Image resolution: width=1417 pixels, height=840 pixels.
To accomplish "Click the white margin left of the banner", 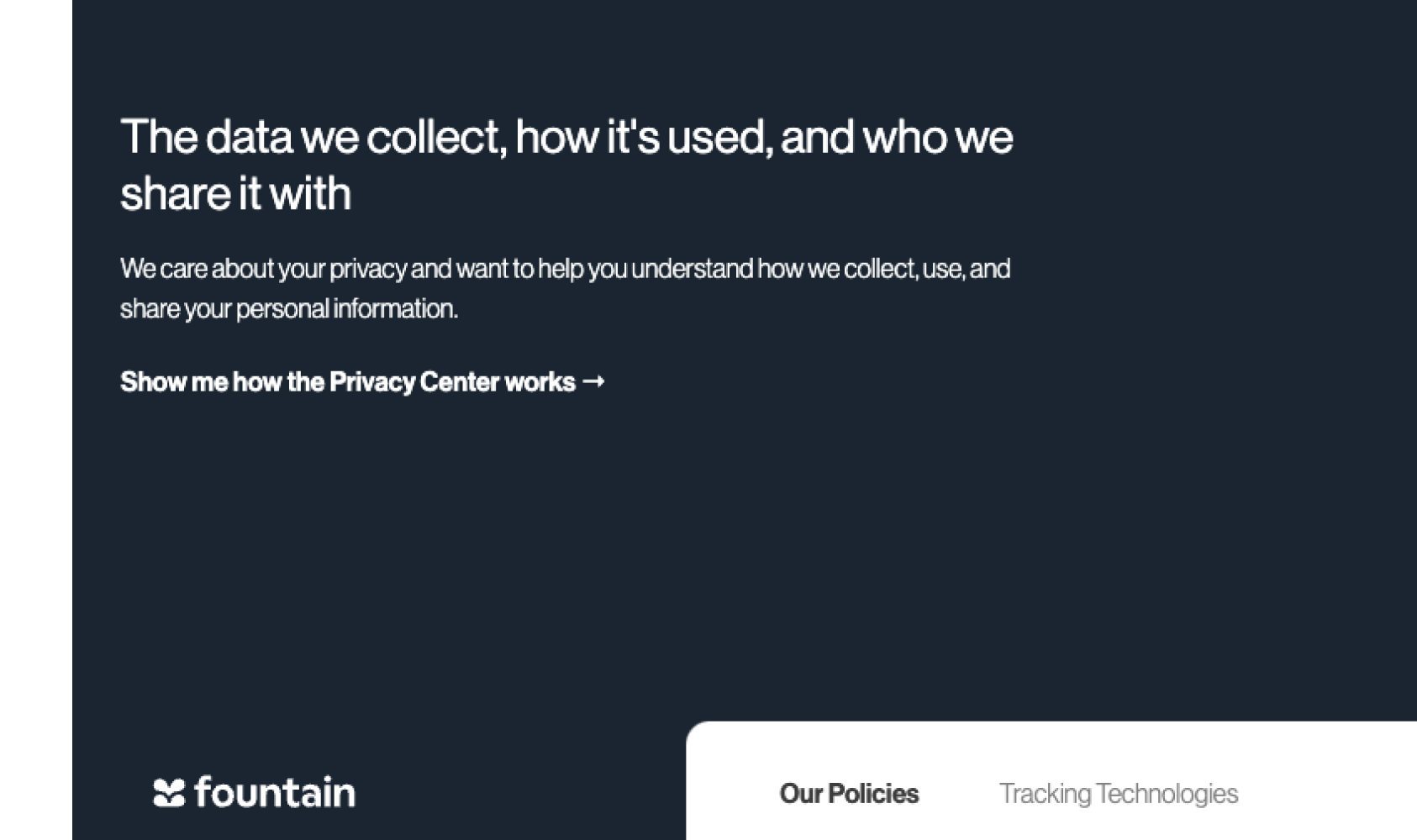I will [35, 420].
